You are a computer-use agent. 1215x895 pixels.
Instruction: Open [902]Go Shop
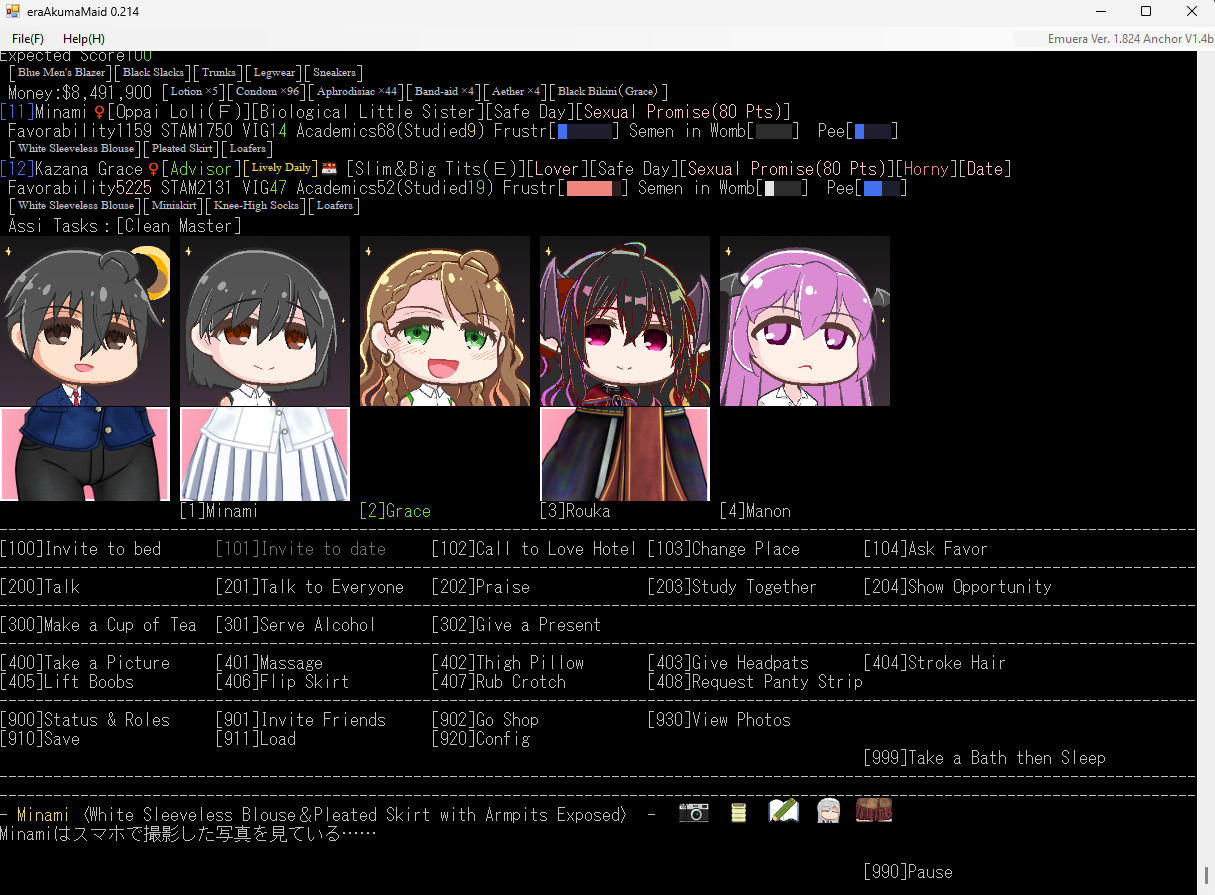point(485,720)
